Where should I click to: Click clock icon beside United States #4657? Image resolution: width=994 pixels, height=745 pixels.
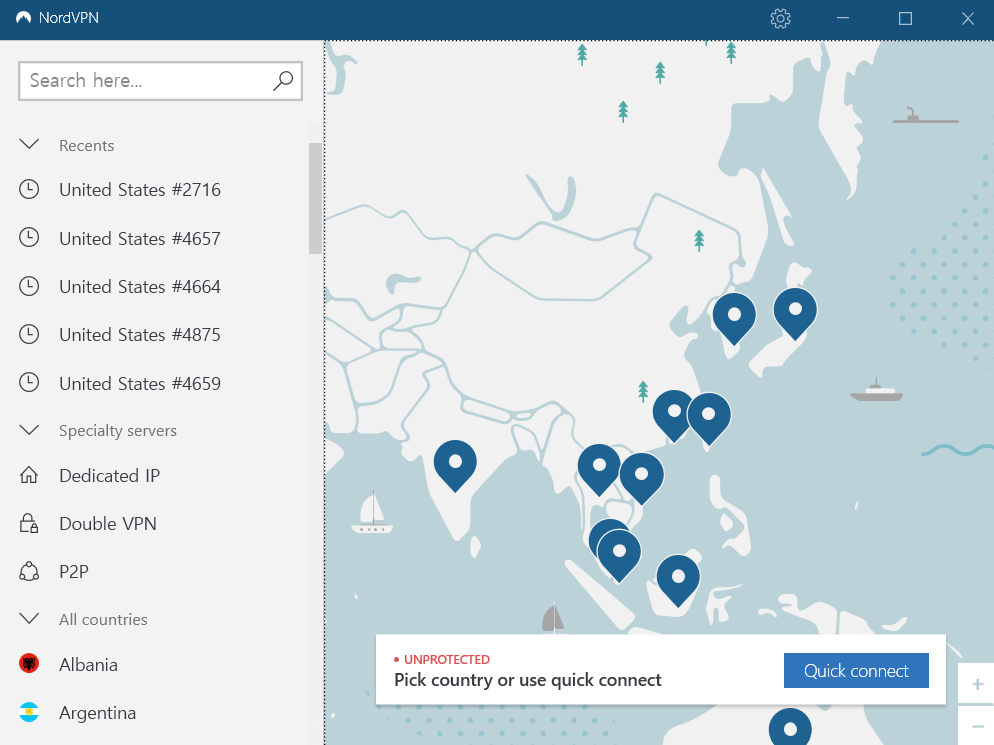29,237
